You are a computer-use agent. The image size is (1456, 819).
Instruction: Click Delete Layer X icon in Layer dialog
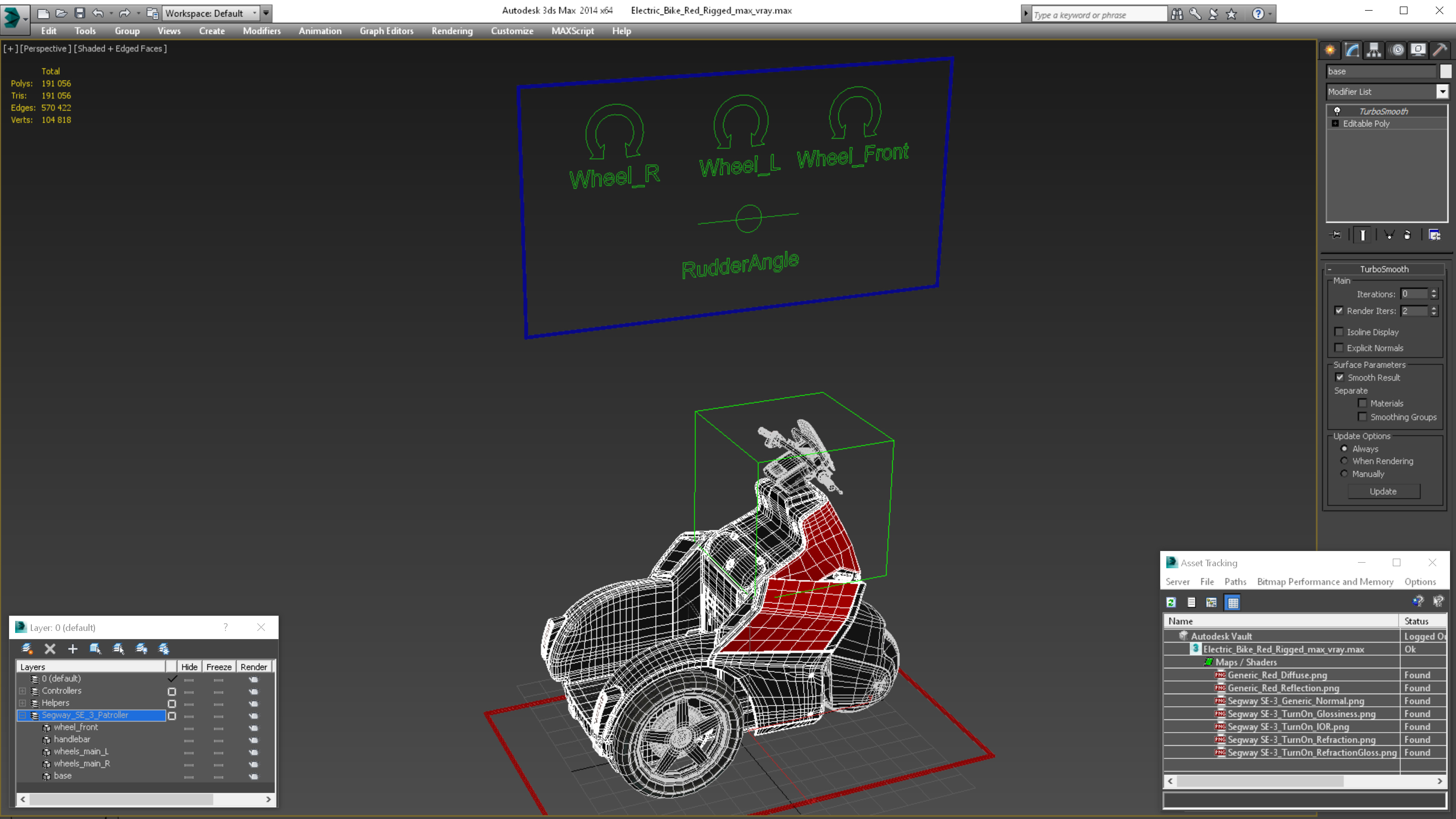coord(50,649)
